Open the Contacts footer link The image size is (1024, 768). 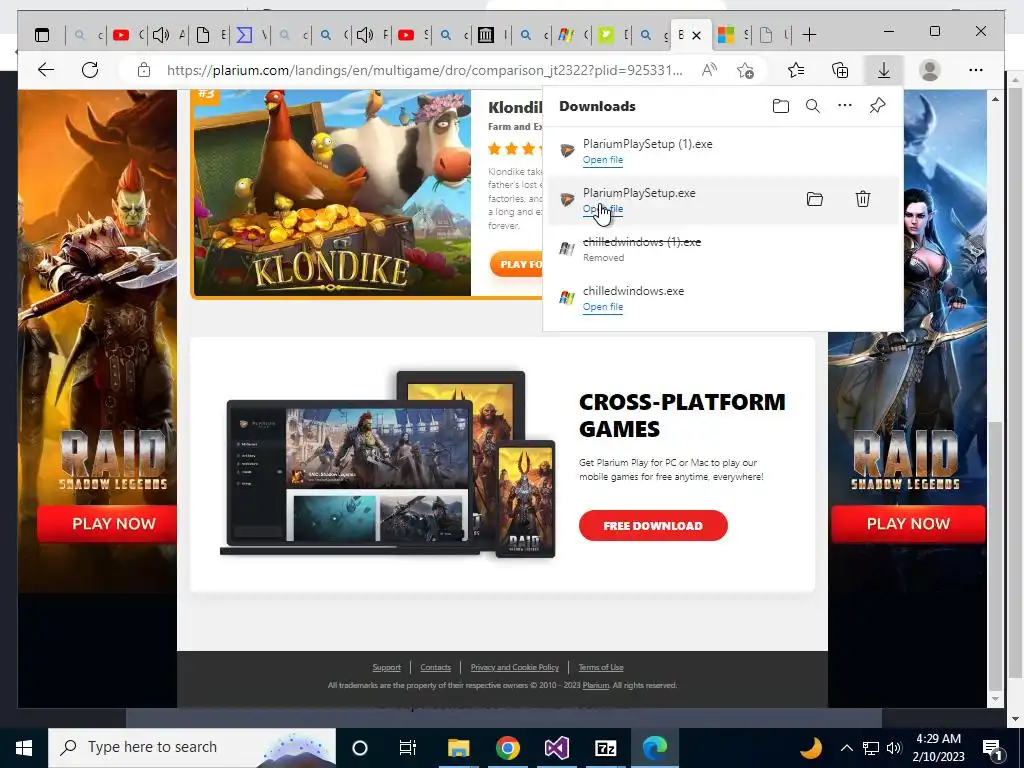436,667
